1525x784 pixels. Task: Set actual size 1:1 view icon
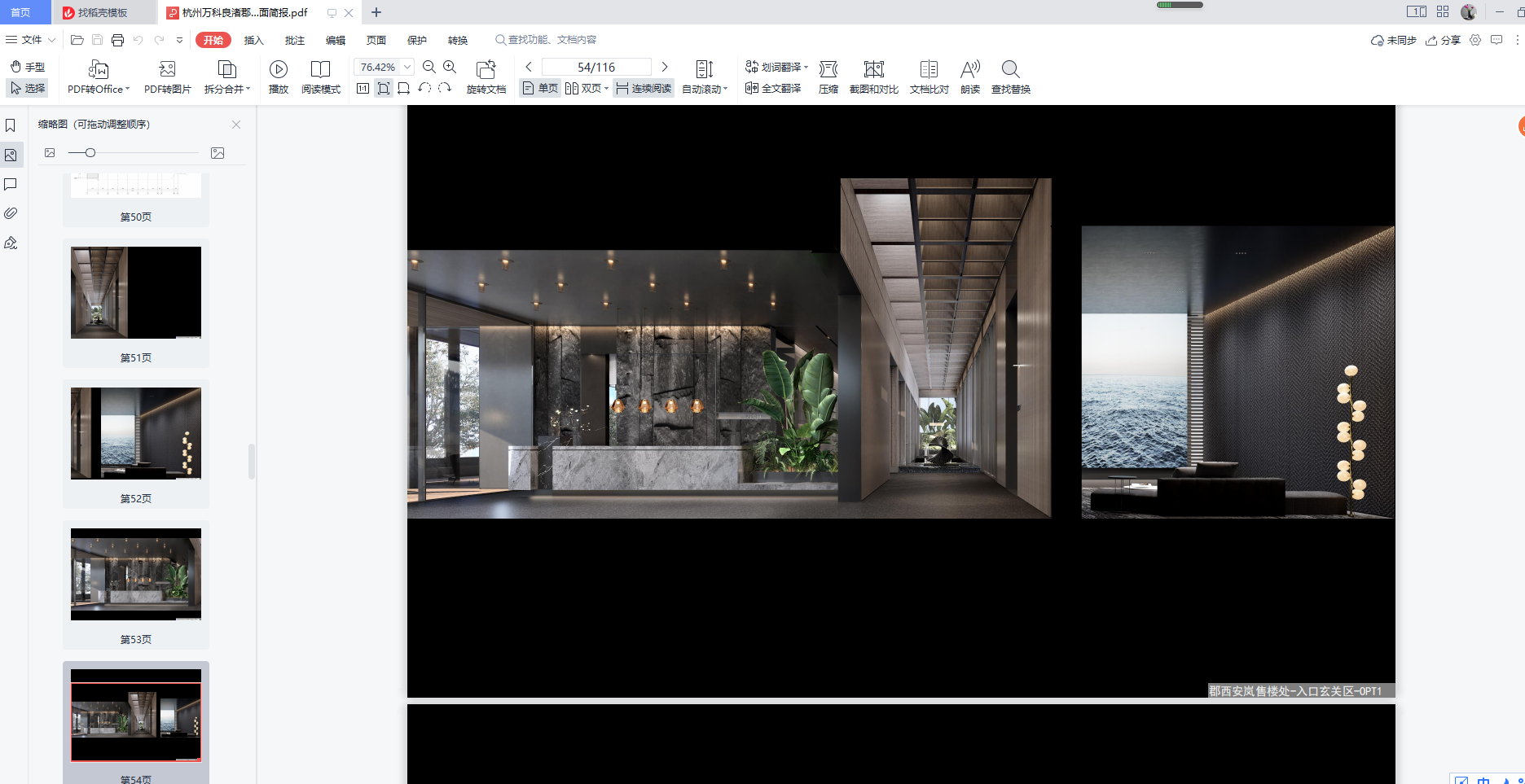pos(363,88)
